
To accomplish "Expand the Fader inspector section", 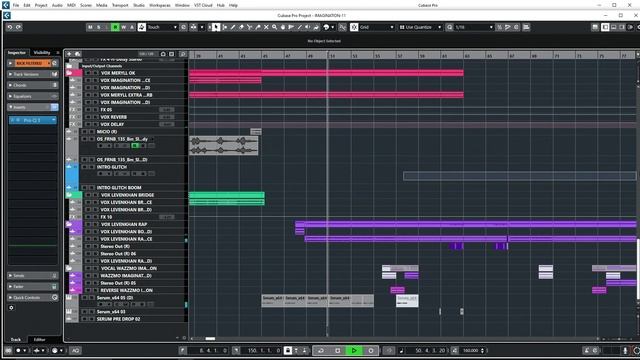I will 33,287.
